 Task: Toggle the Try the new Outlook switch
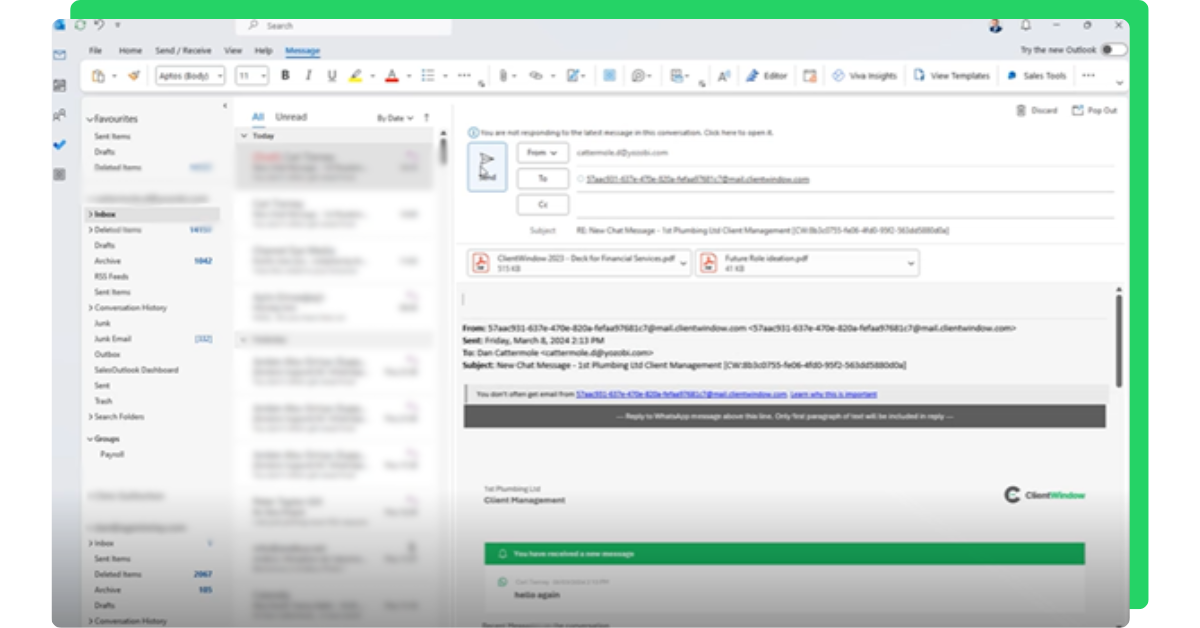1113,50
